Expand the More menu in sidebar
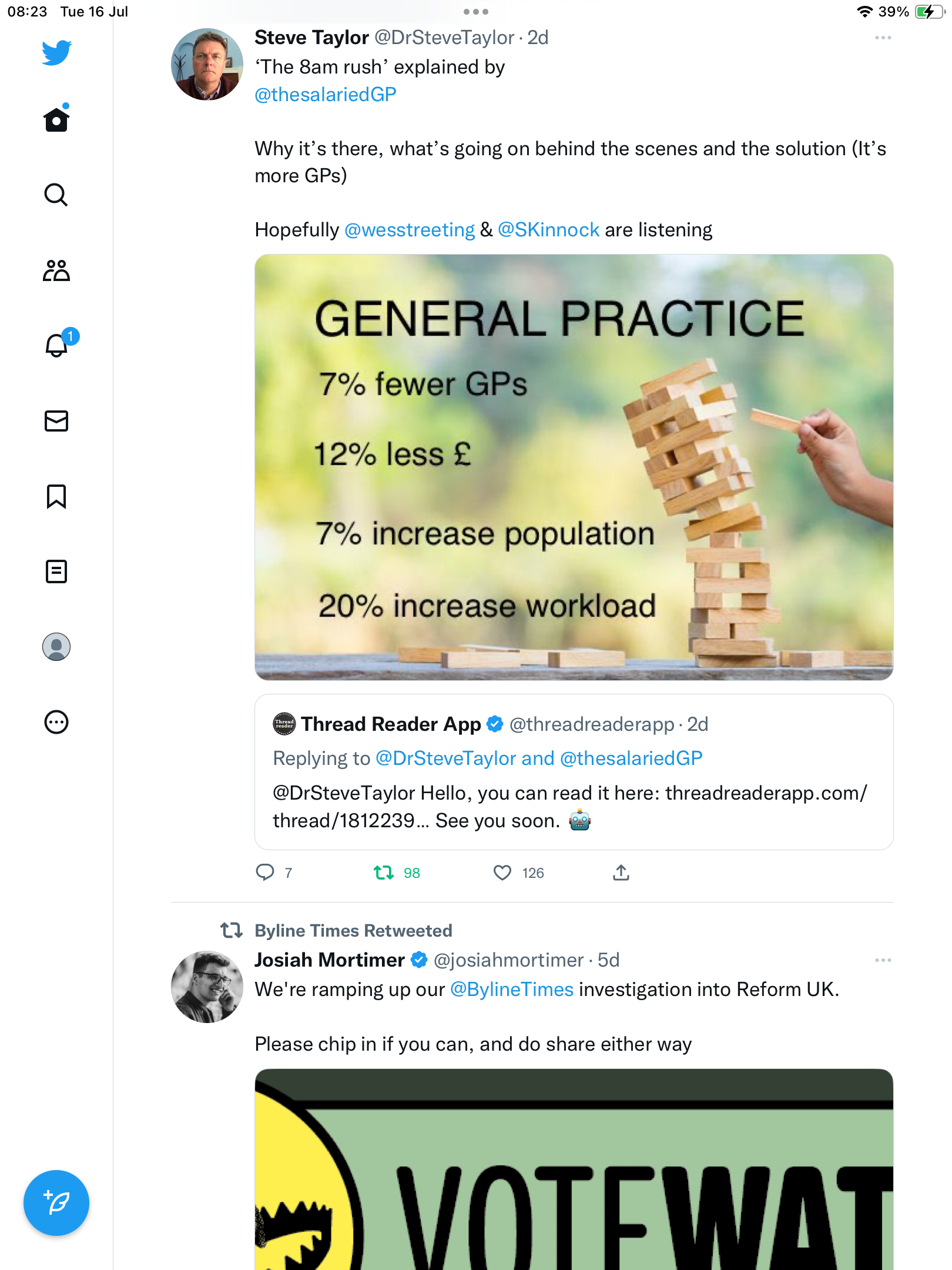Image resolution: width=952 pixels, height=1270 pixels. [56, 722]
